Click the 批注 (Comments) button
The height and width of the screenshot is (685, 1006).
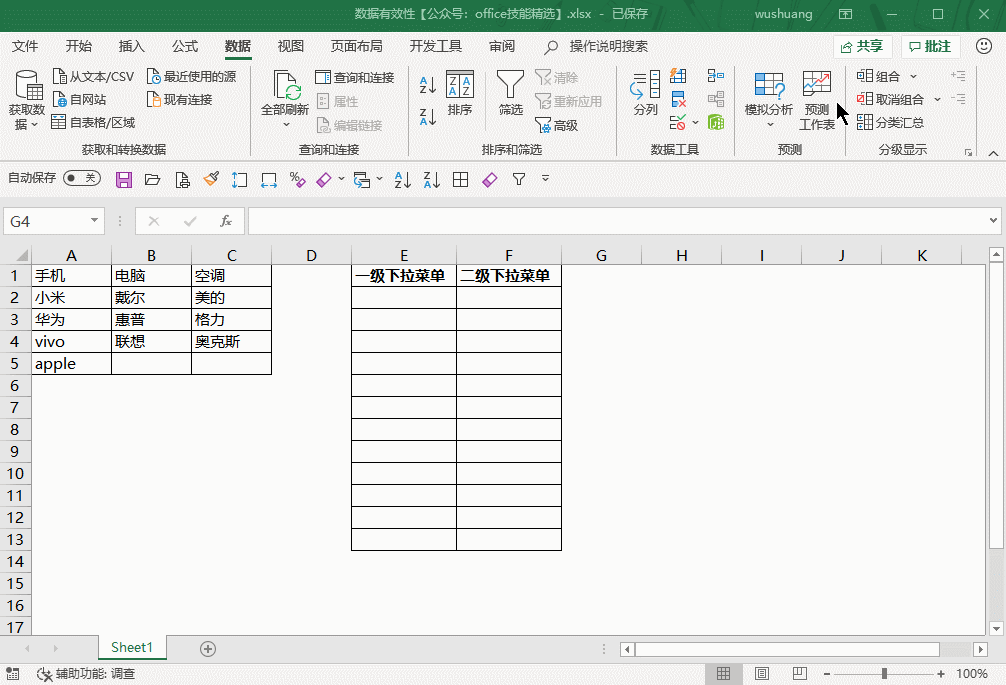pyautogui.click(x=930, y=46)
